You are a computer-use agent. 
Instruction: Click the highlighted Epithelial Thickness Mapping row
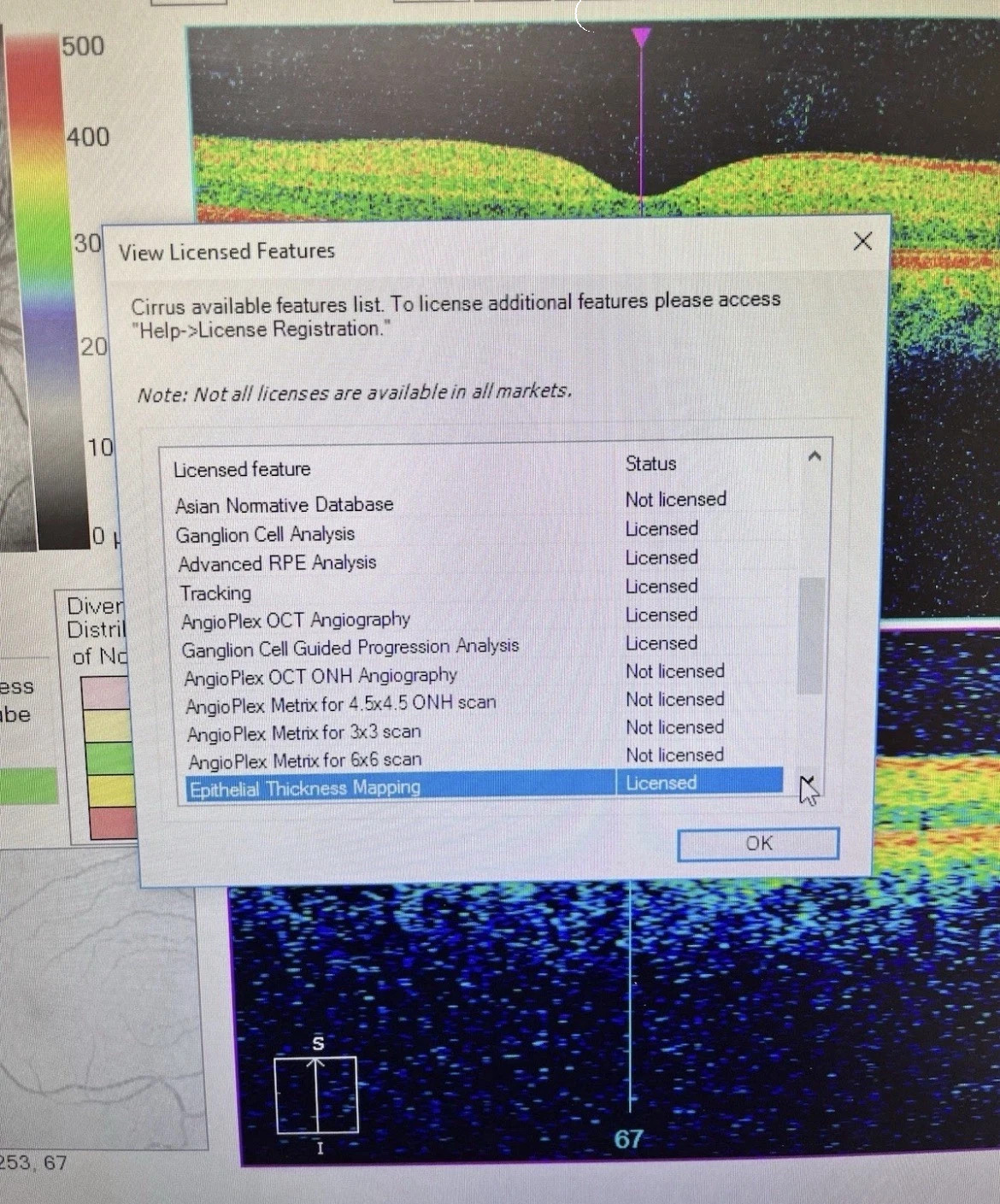click(x=304, y=788)
